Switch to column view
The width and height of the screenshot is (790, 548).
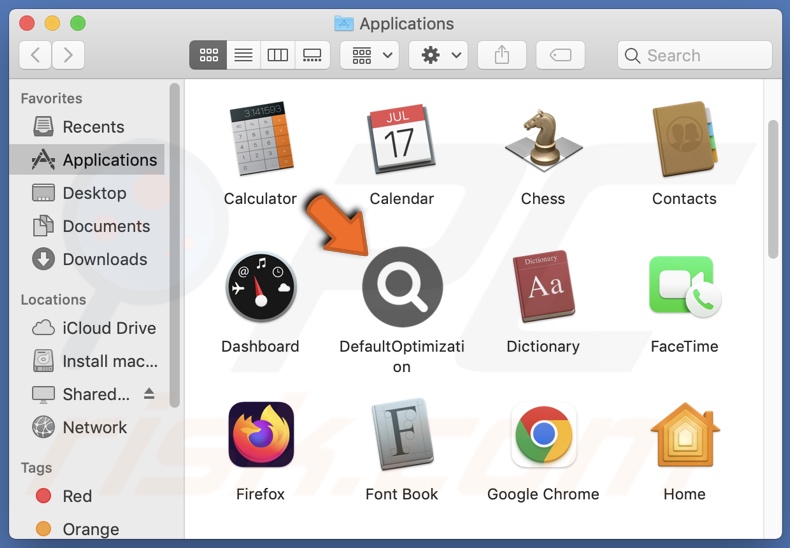click(278, 55)
